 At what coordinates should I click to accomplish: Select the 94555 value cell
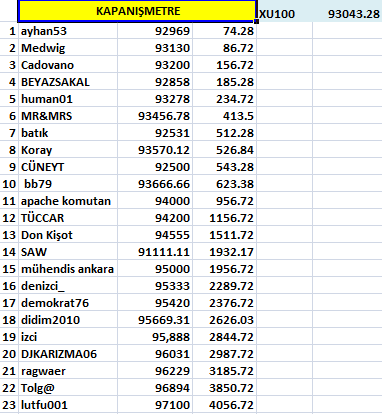click(x=155, y=235)
